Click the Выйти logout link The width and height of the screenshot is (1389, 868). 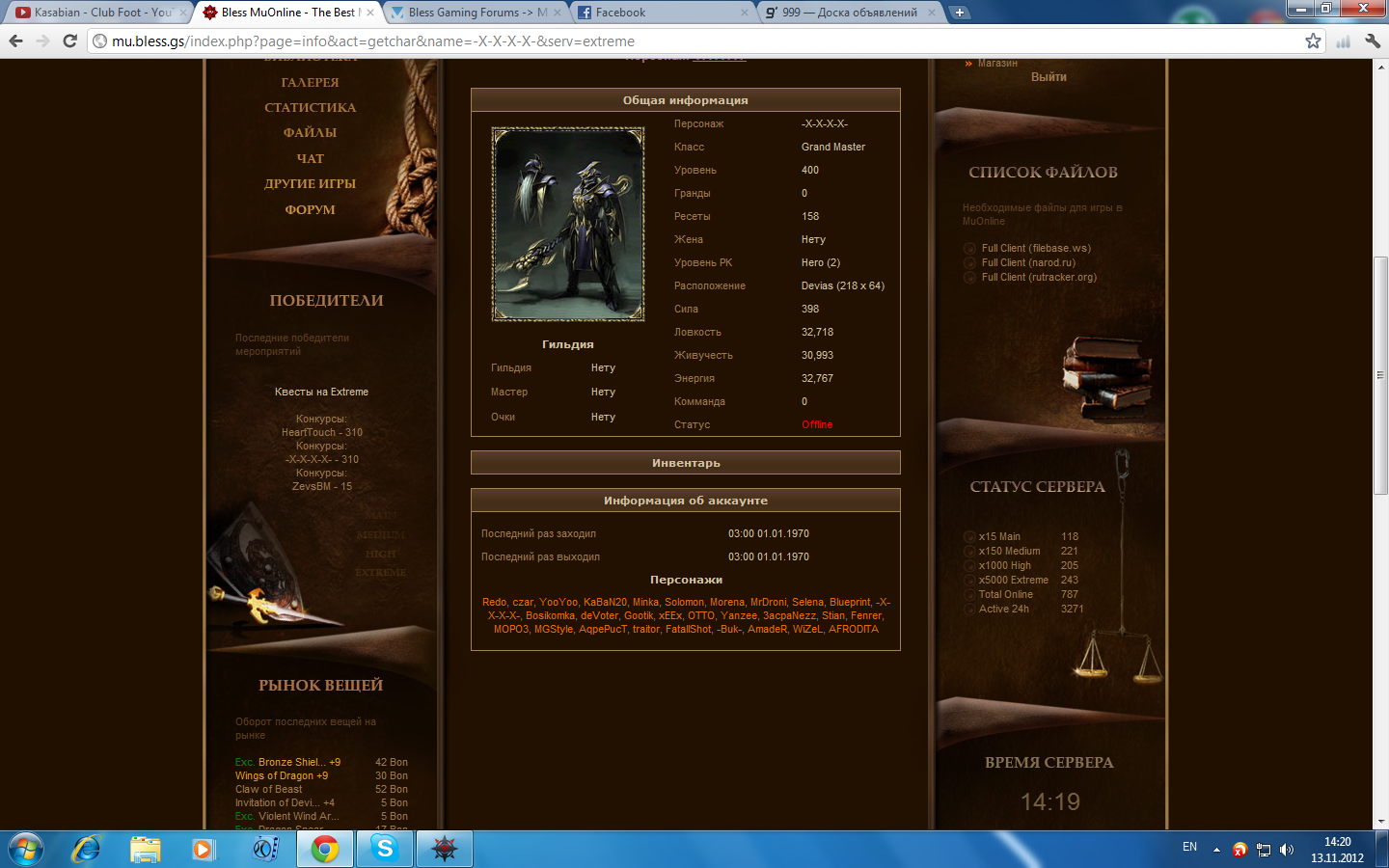(x=1049, y=77)
